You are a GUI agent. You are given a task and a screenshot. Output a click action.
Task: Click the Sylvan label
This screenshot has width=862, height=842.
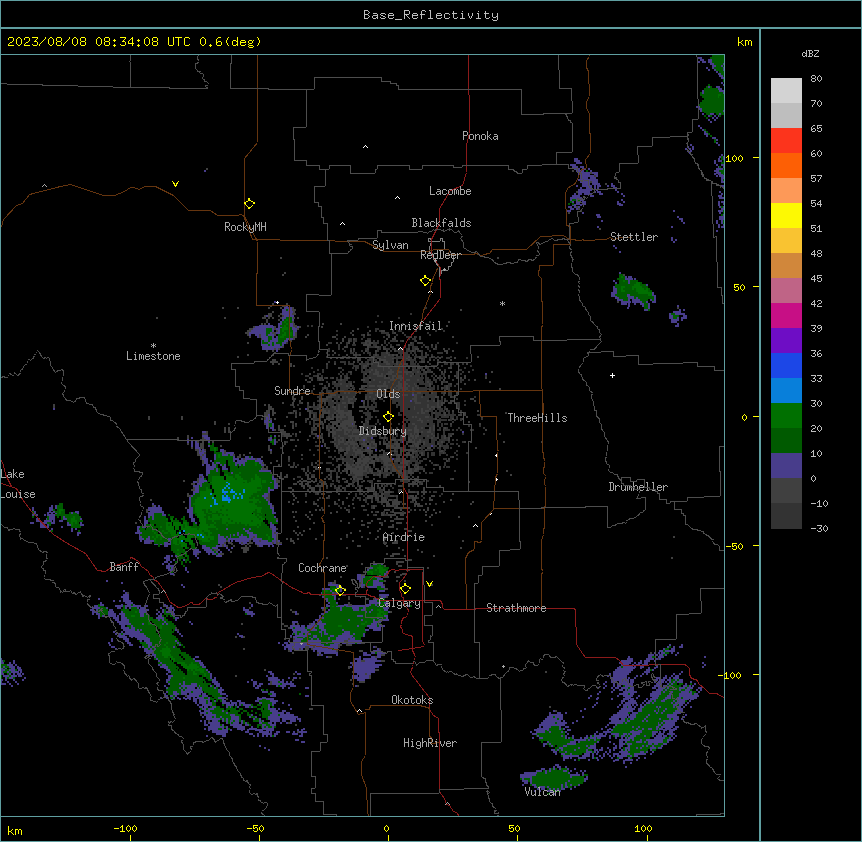coord(390,245)
